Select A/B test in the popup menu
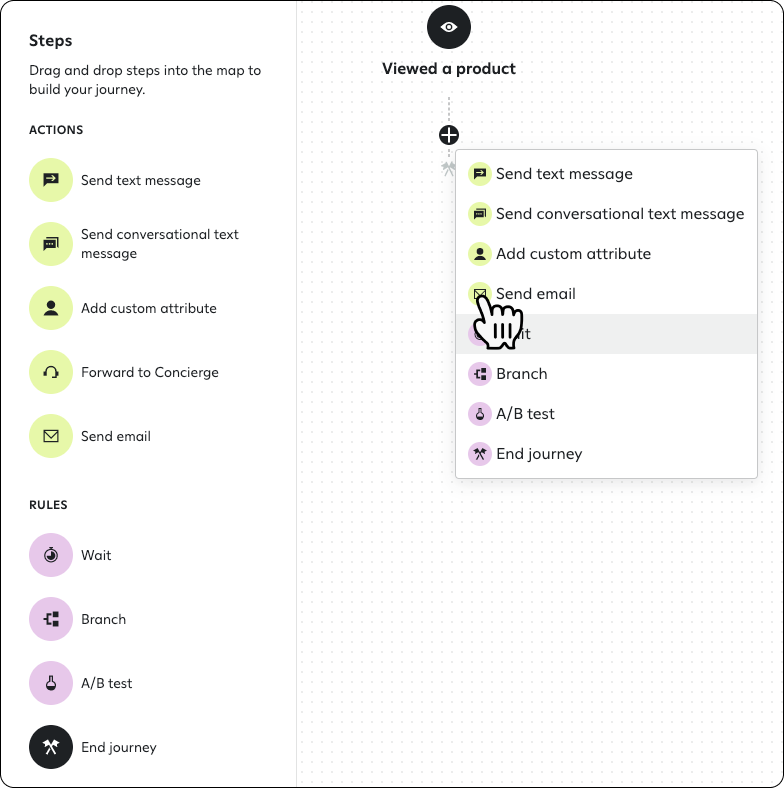The height and width of the screenshot is (788, 784). point(606,414)
